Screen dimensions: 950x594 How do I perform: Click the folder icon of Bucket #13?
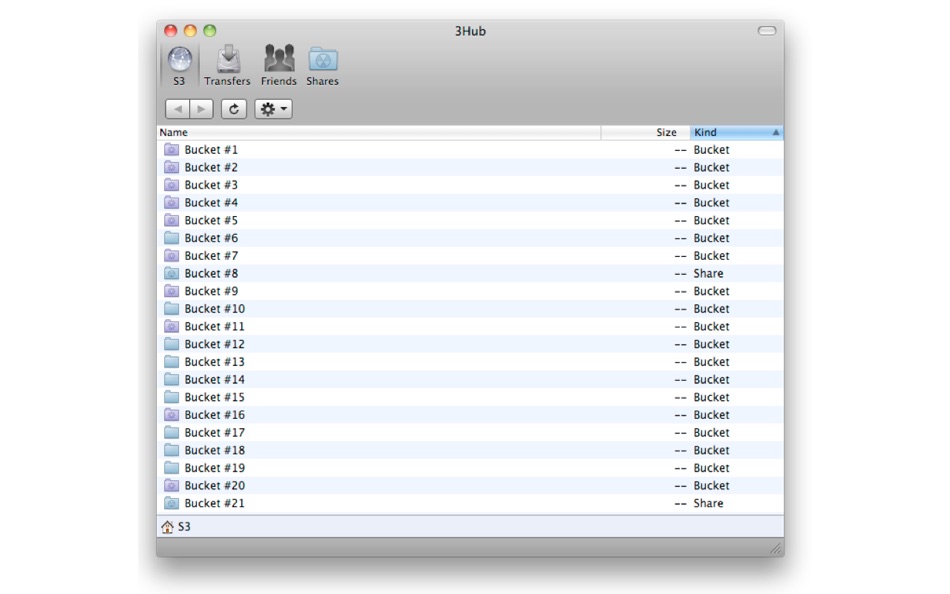click(x=171, y=361)
